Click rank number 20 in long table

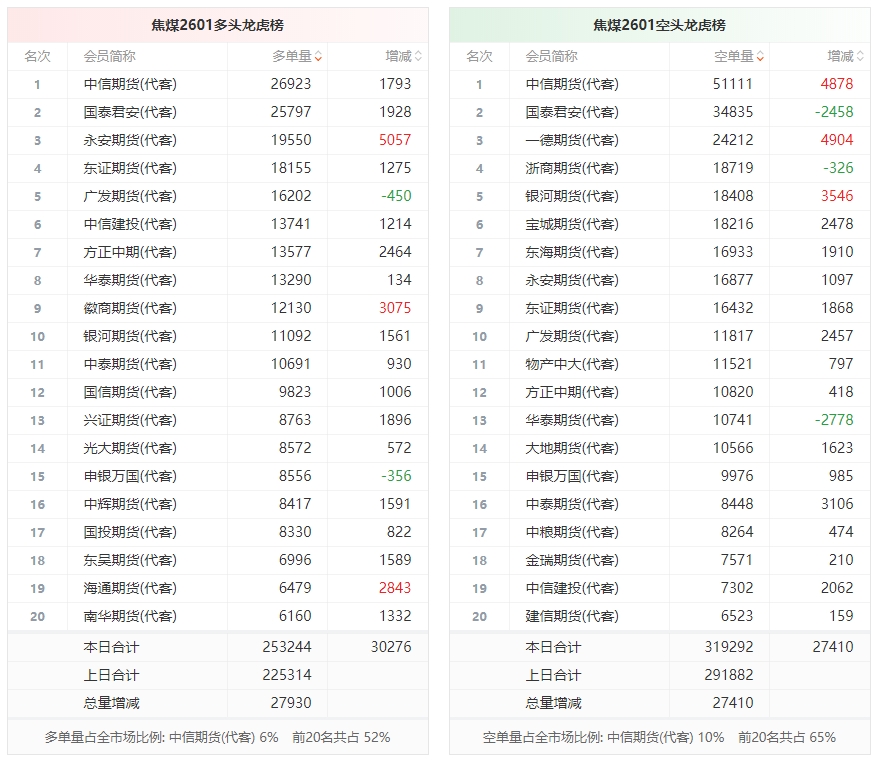point(38,617)
